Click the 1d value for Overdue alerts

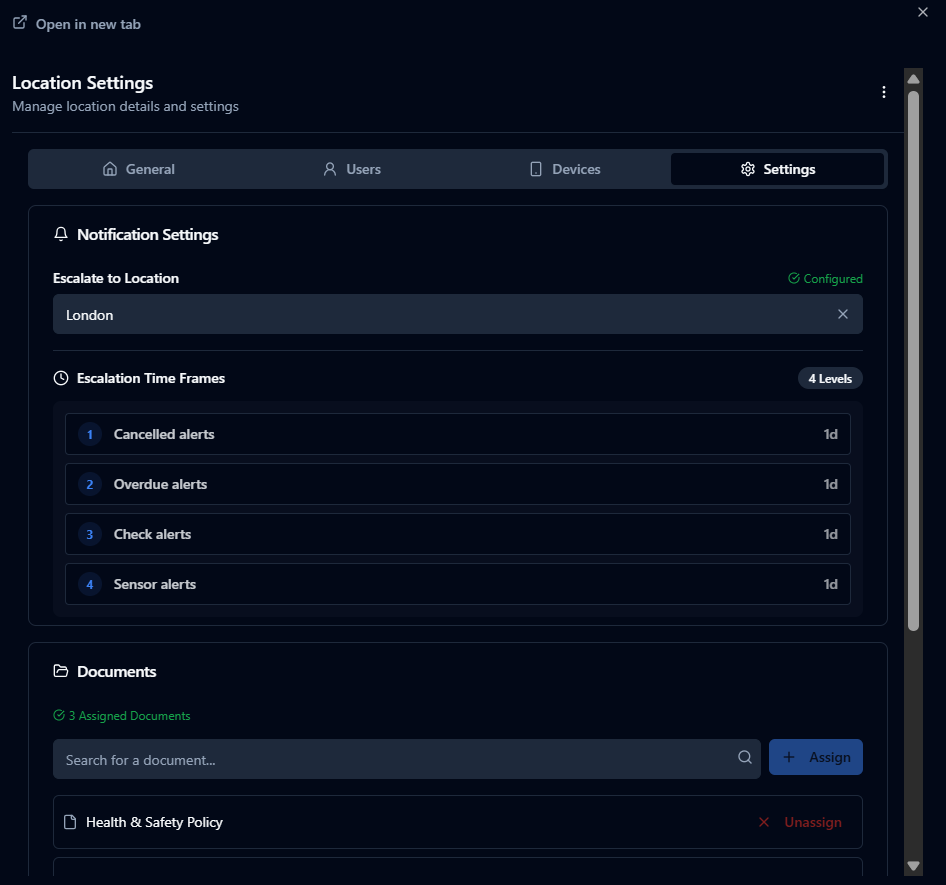tap(830, 484)
